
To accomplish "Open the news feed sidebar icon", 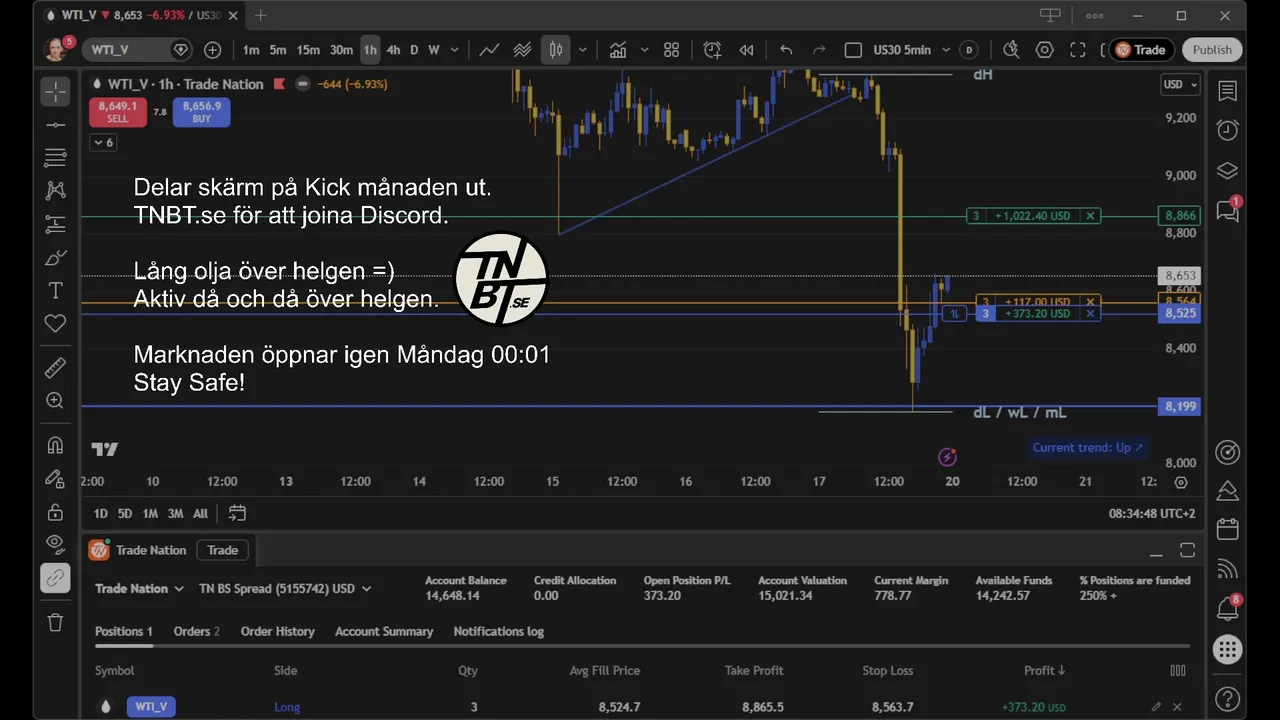I will (1227, 569).
